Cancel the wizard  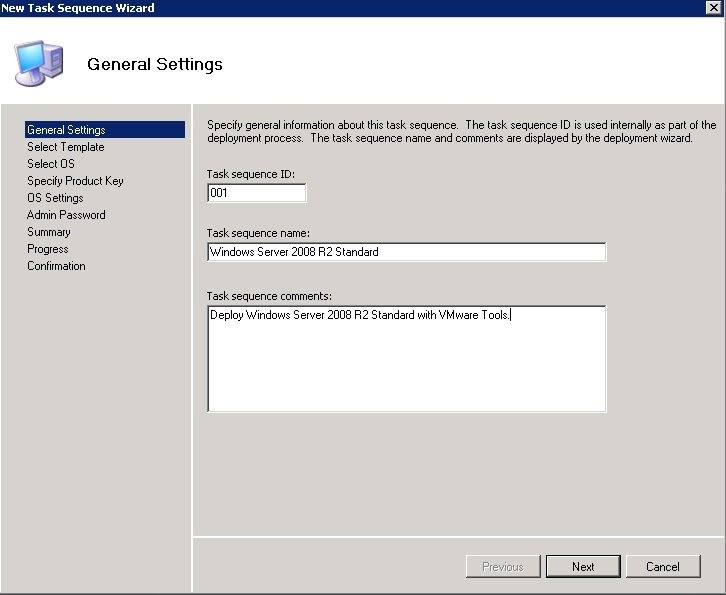click(x=663, y=566)
